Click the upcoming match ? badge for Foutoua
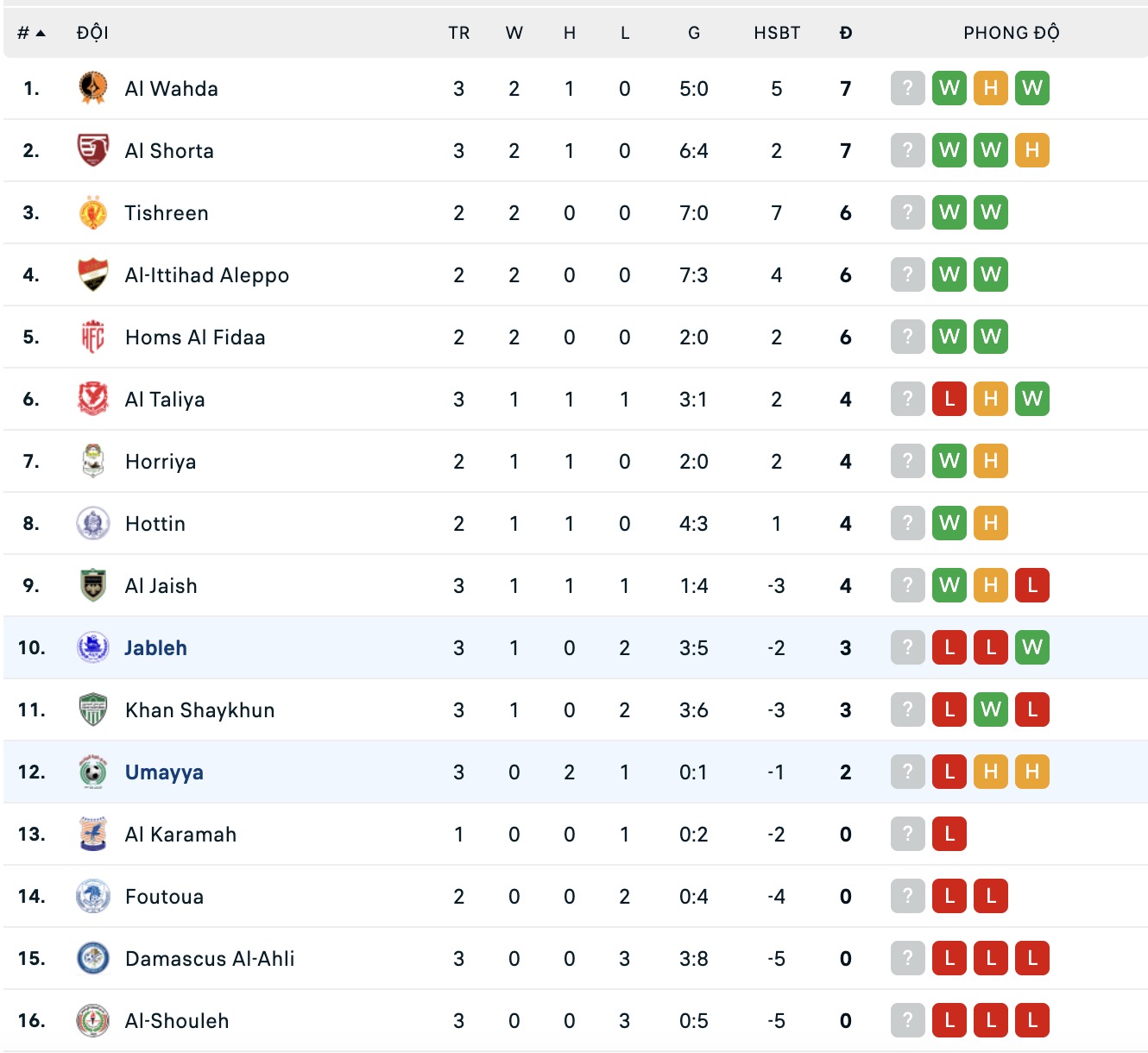This screenshot has width=1148, height=1053. pyautogui.click(x=908, y=896)
